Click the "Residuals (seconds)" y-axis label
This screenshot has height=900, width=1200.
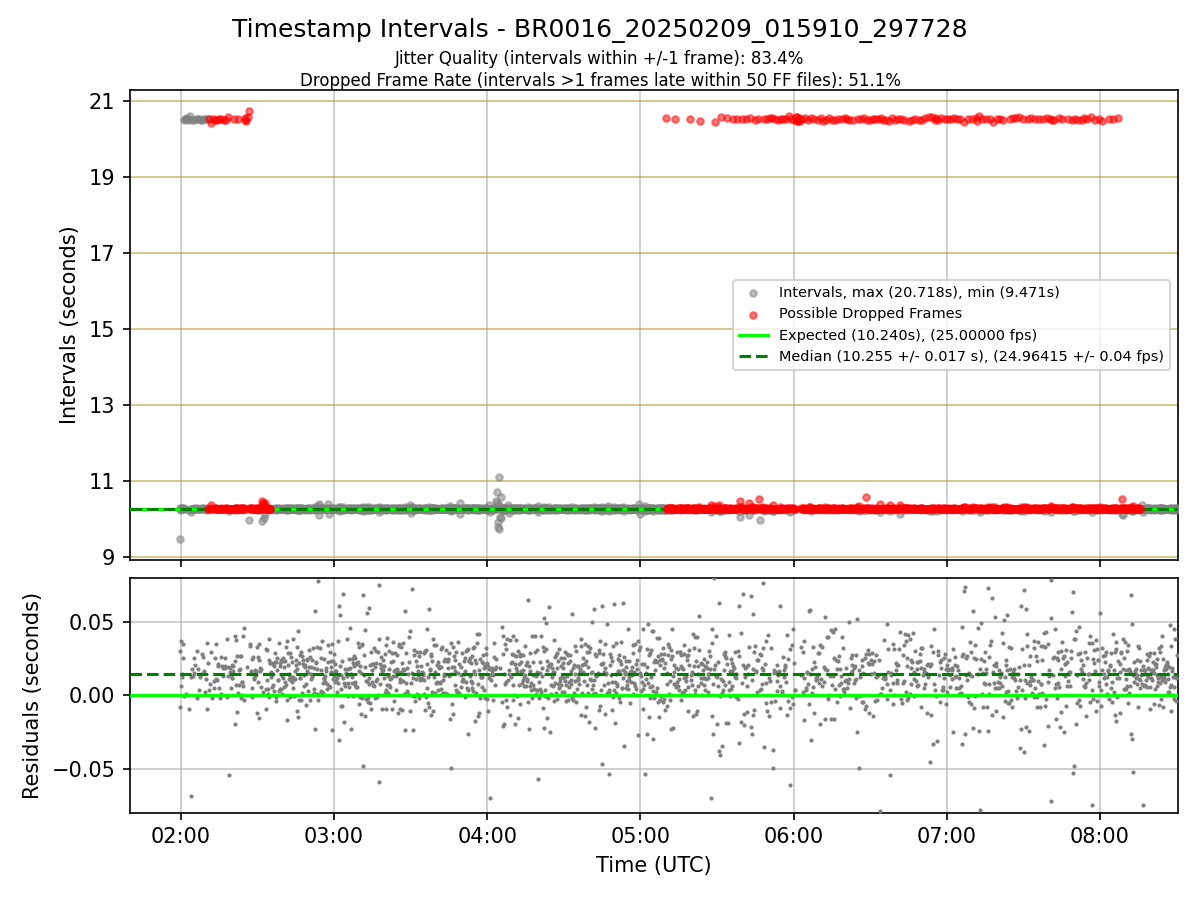(31, 696)
